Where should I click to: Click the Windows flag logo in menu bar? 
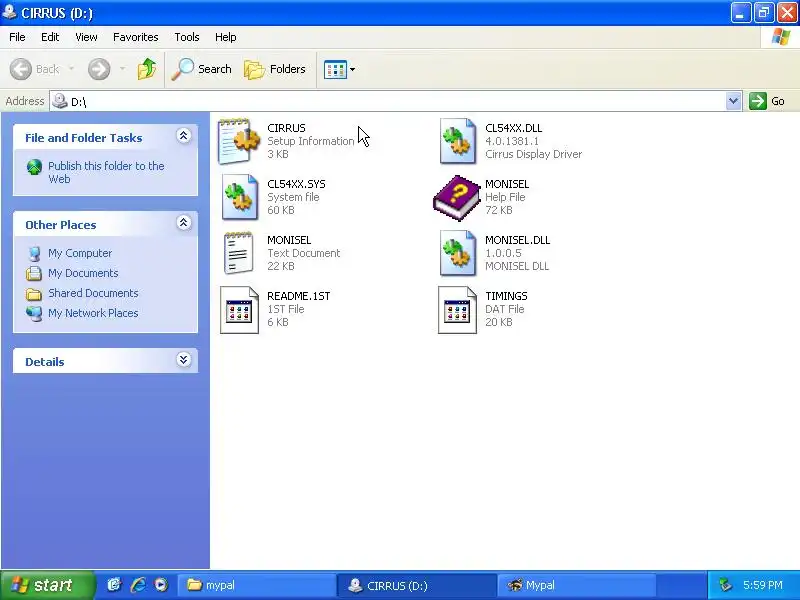(x=781, y=37)
